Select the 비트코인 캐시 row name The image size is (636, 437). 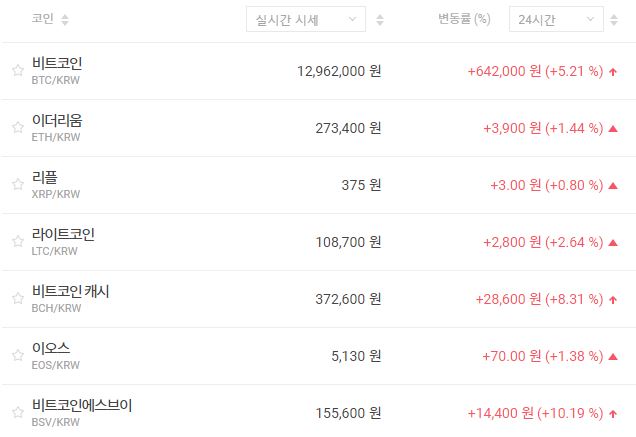pyautogui.click(x=71, y=291)
